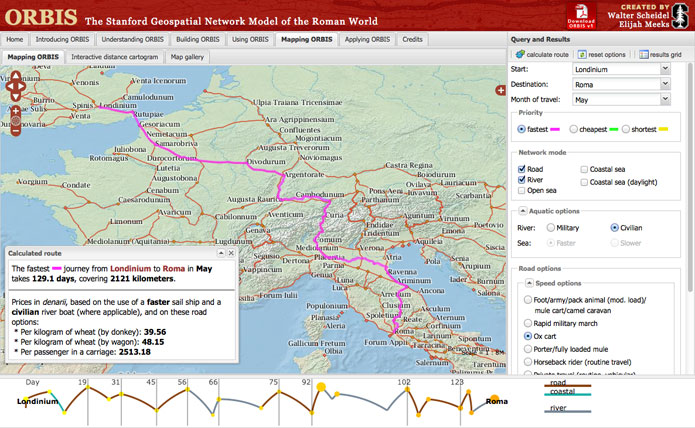Click the calculate route icon

(x=520, y=54)
